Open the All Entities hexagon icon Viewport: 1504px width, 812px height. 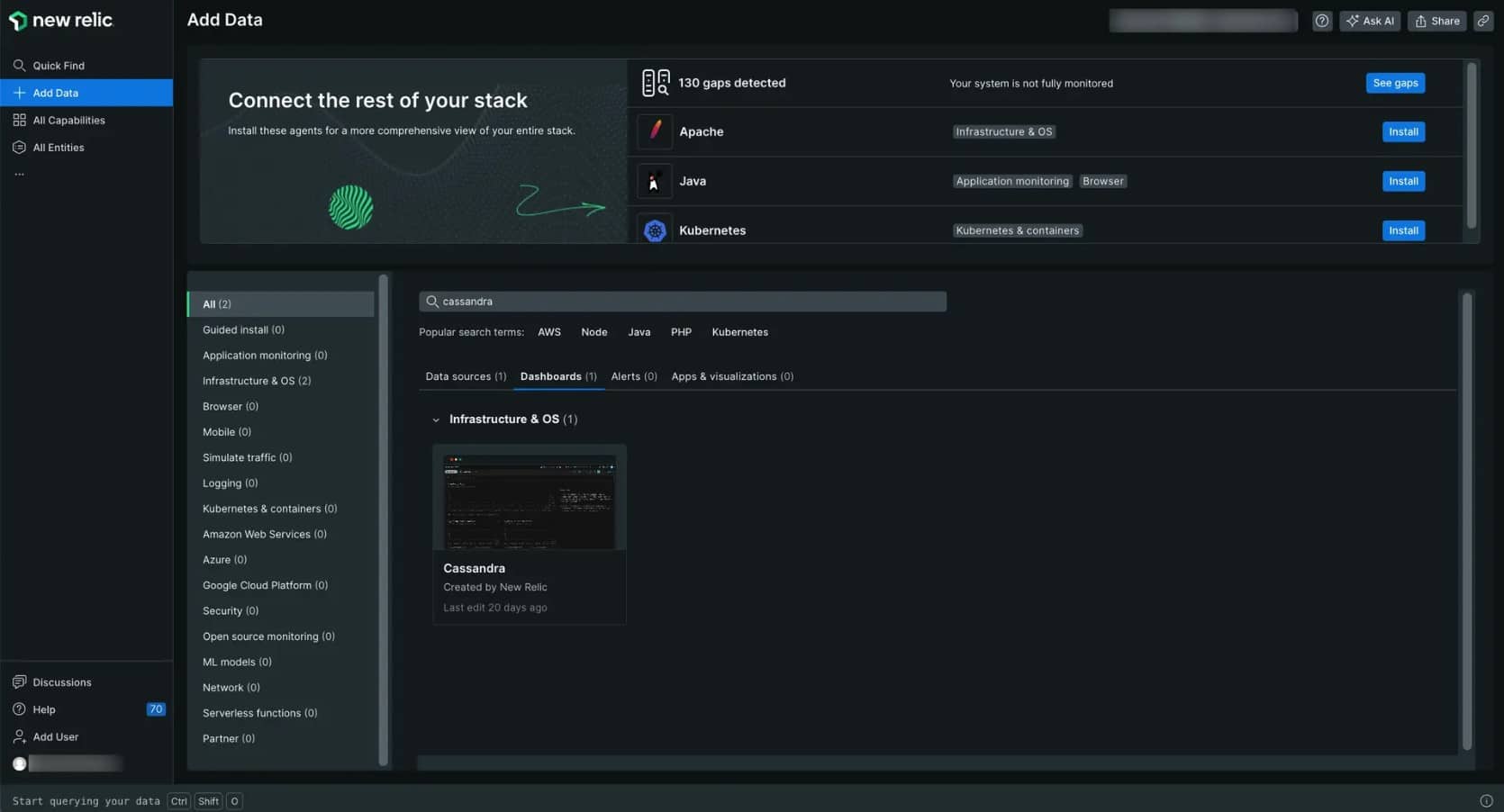pyautogui.click(x=19, y=148)
